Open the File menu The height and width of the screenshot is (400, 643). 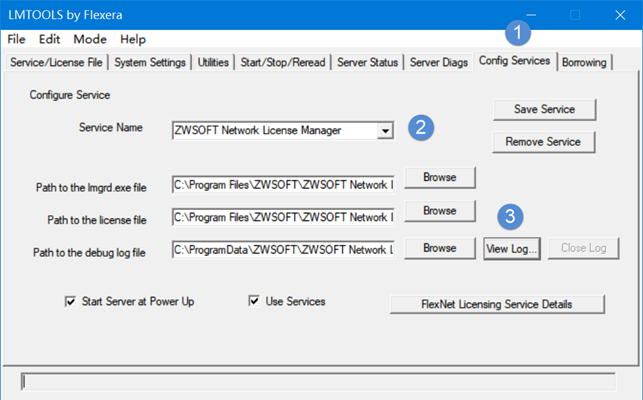click(x=16, y=39)
